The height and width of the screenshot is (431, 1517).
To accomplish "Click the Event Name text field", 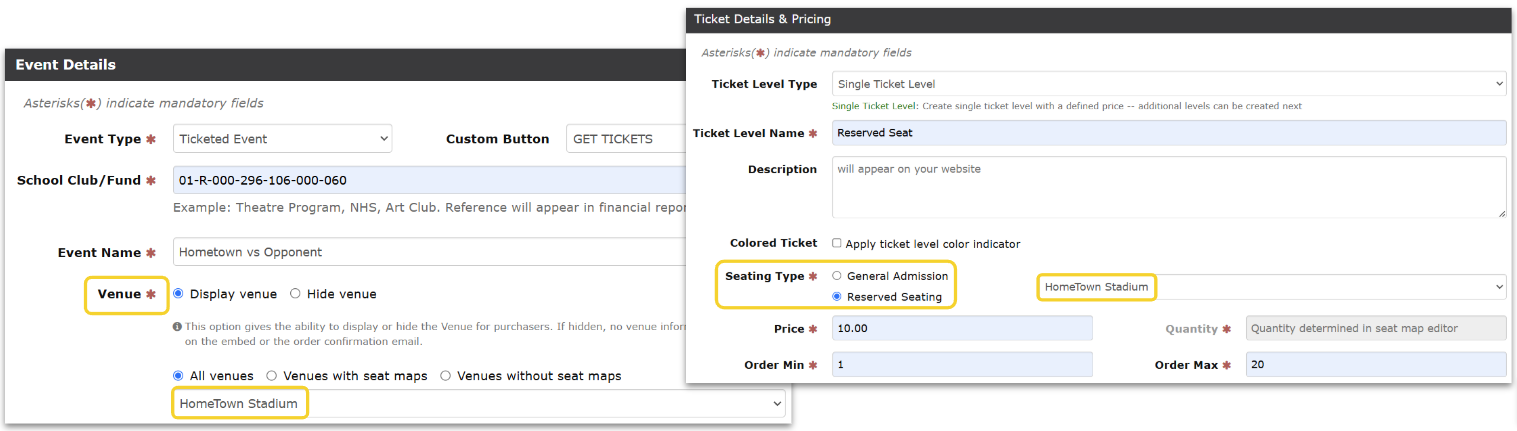I will click(430, 252).
